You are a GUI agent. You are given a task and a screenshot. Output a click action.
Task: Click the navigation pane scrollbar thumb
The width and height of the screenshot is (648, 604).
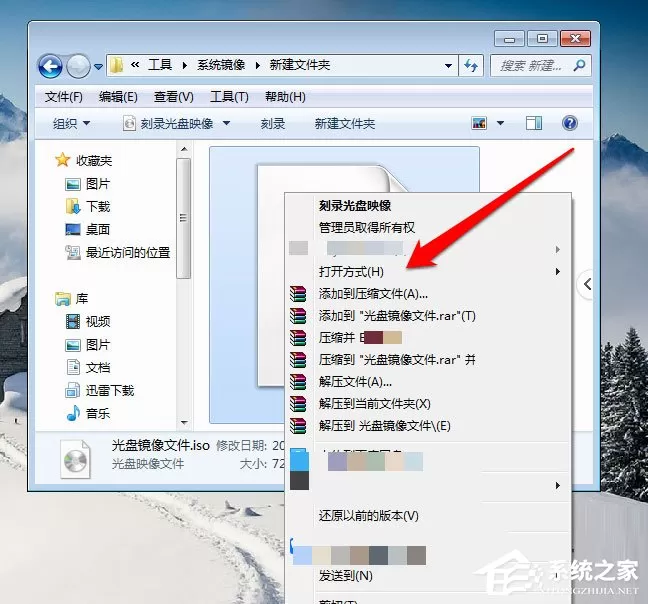click(x=183, y=219)
